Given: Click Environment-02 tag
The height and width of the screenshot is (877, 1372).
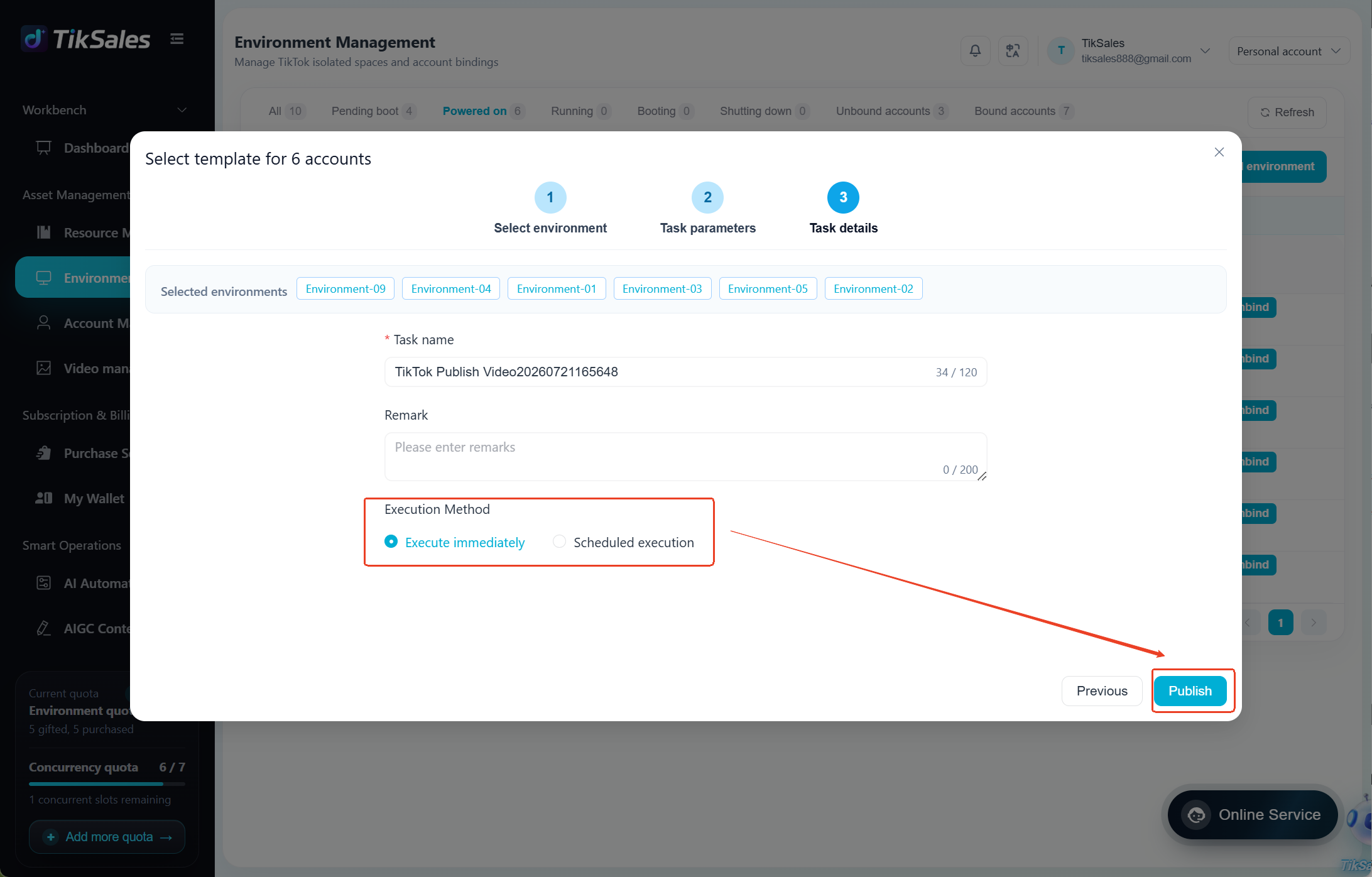Looking at the screenshot, I should coord(873,288).
